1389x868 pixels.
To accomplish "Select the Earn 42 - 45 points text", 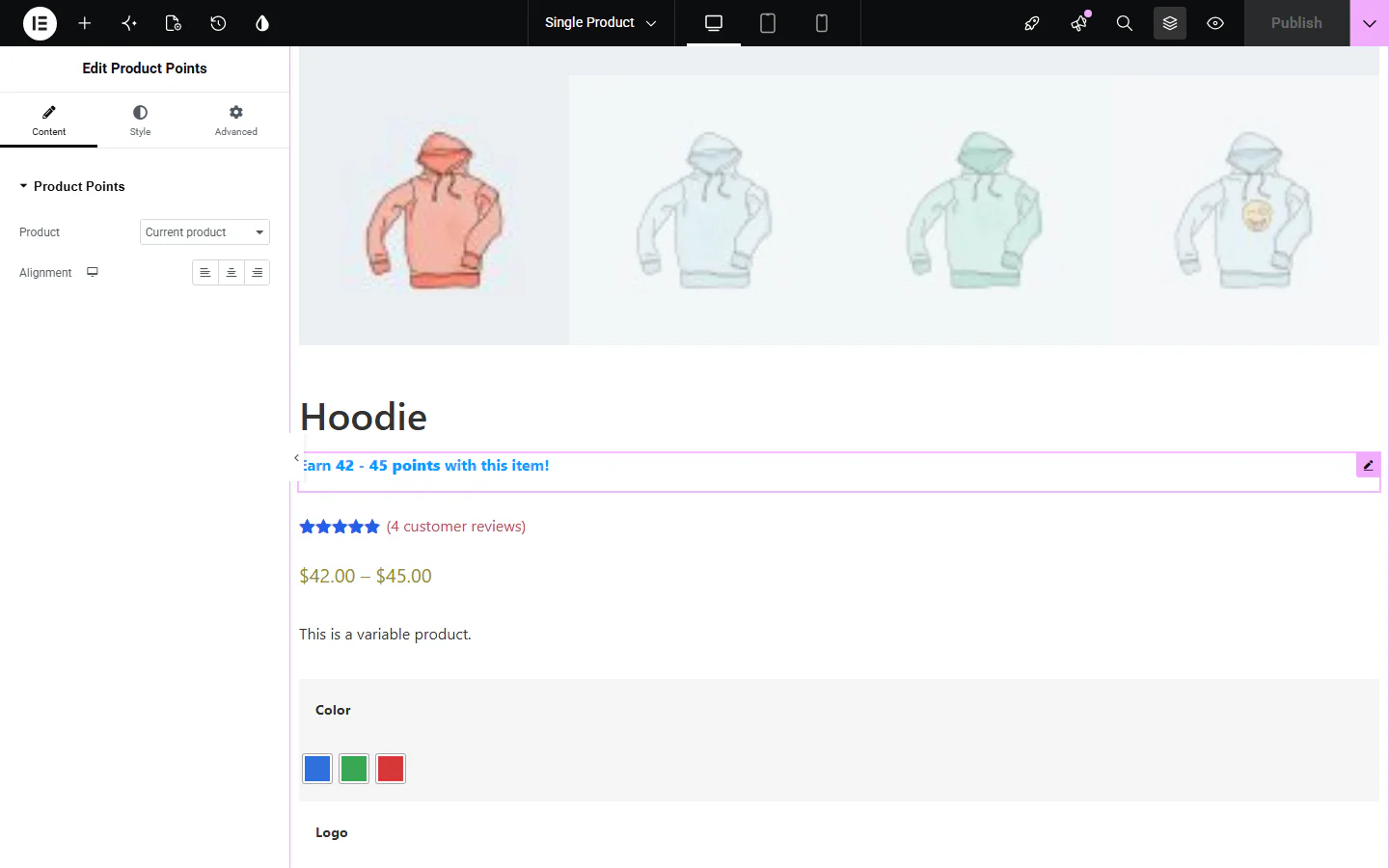I will 424,466.
